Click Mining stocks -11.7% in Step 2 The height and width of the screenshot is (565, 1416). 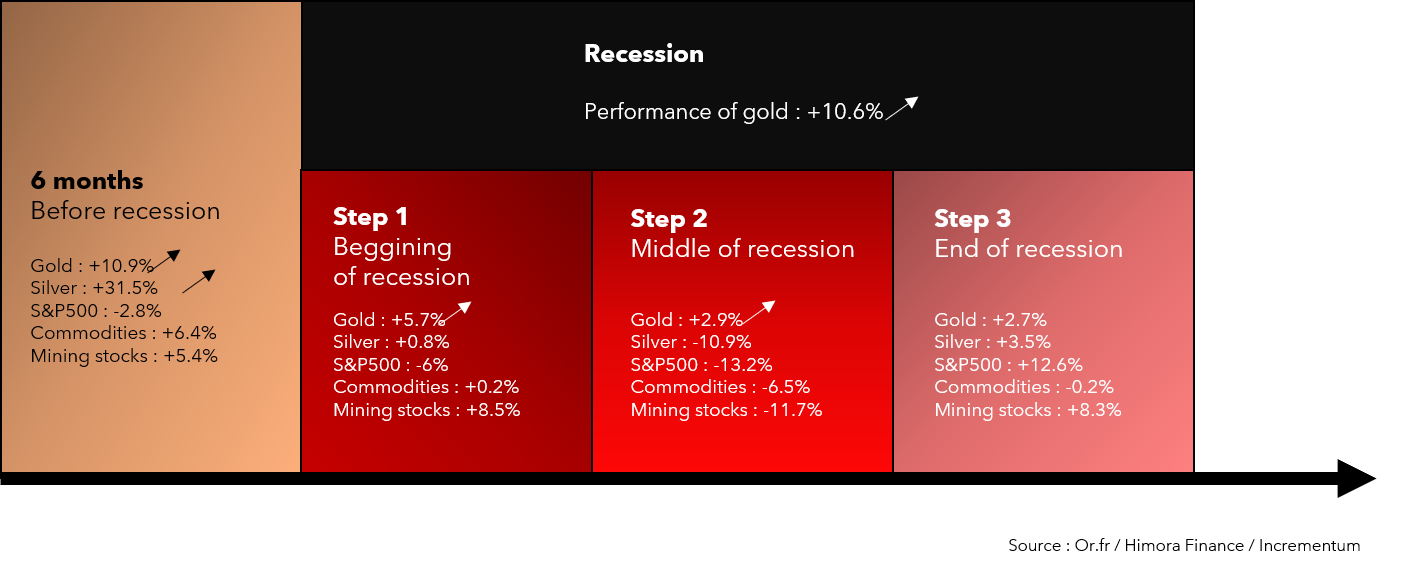click(x=726, y=410)
